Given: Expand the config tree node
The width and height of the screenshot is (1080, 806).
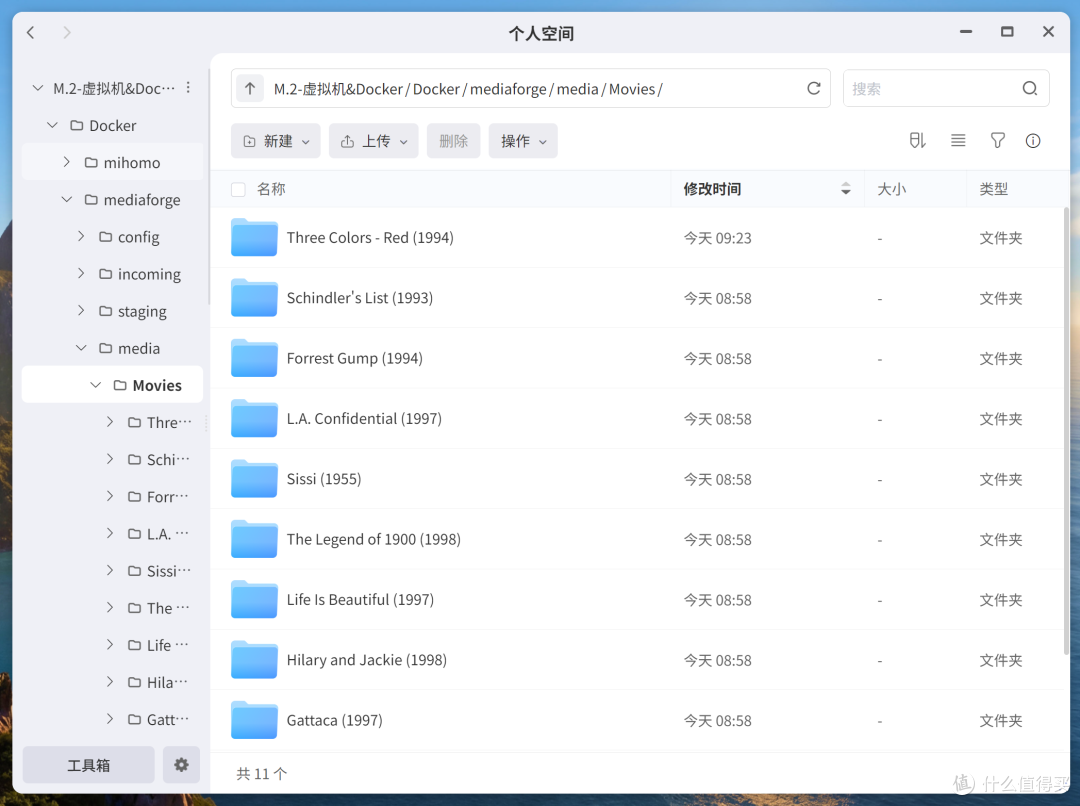Looking at the screenshot, I should [x=81, y=236].
